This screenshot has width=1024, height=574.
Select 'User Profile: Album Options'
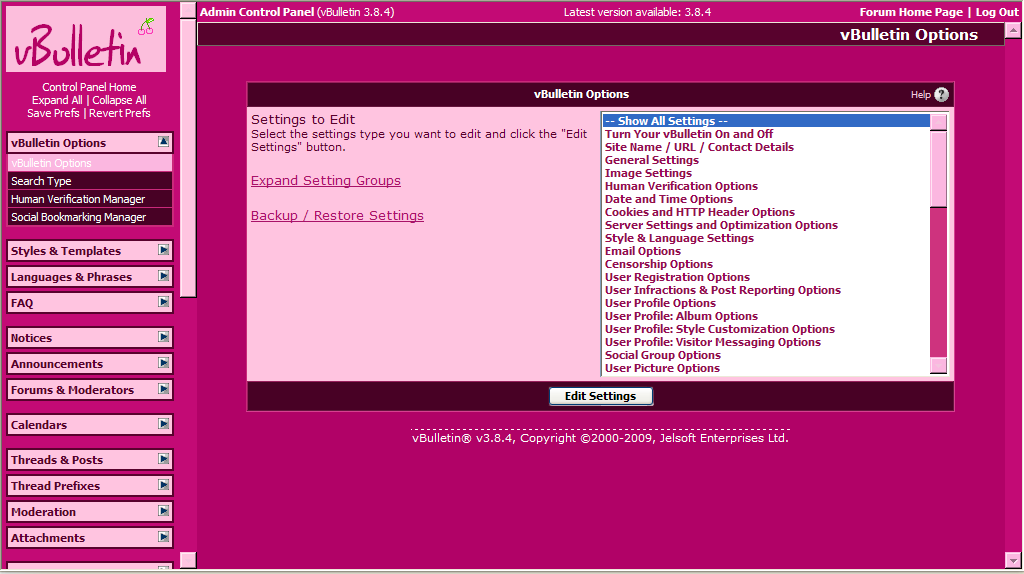(766, 316)
